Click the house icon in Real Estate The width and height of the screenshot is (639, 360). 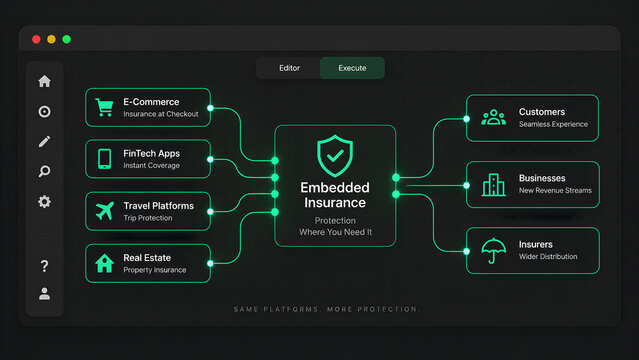point(105,263)
